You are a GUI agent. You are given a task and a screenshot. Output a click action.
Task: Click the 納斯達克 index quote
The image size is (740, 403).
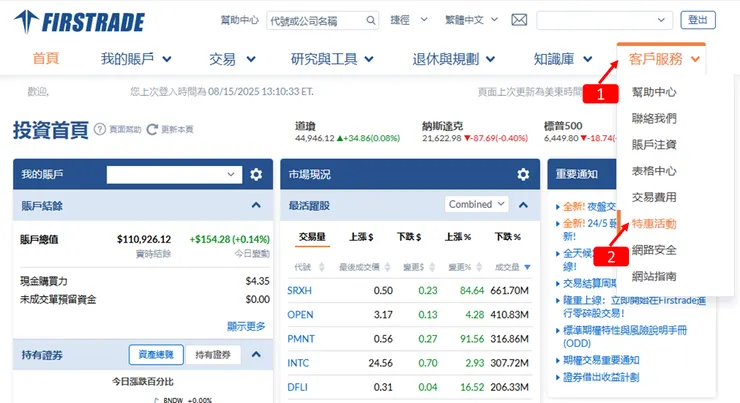[475, 132]
